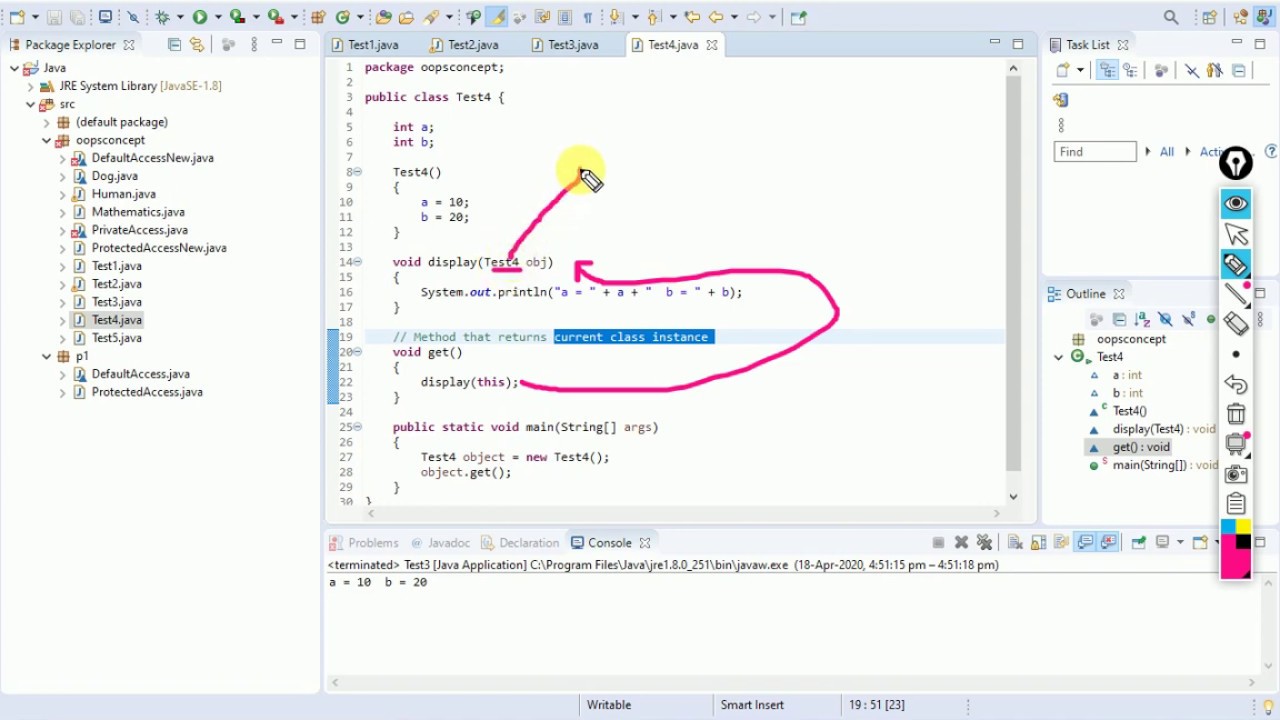Click the Collapse All icon in Package Explorer
1280x720 pixels.
(175, 44)
